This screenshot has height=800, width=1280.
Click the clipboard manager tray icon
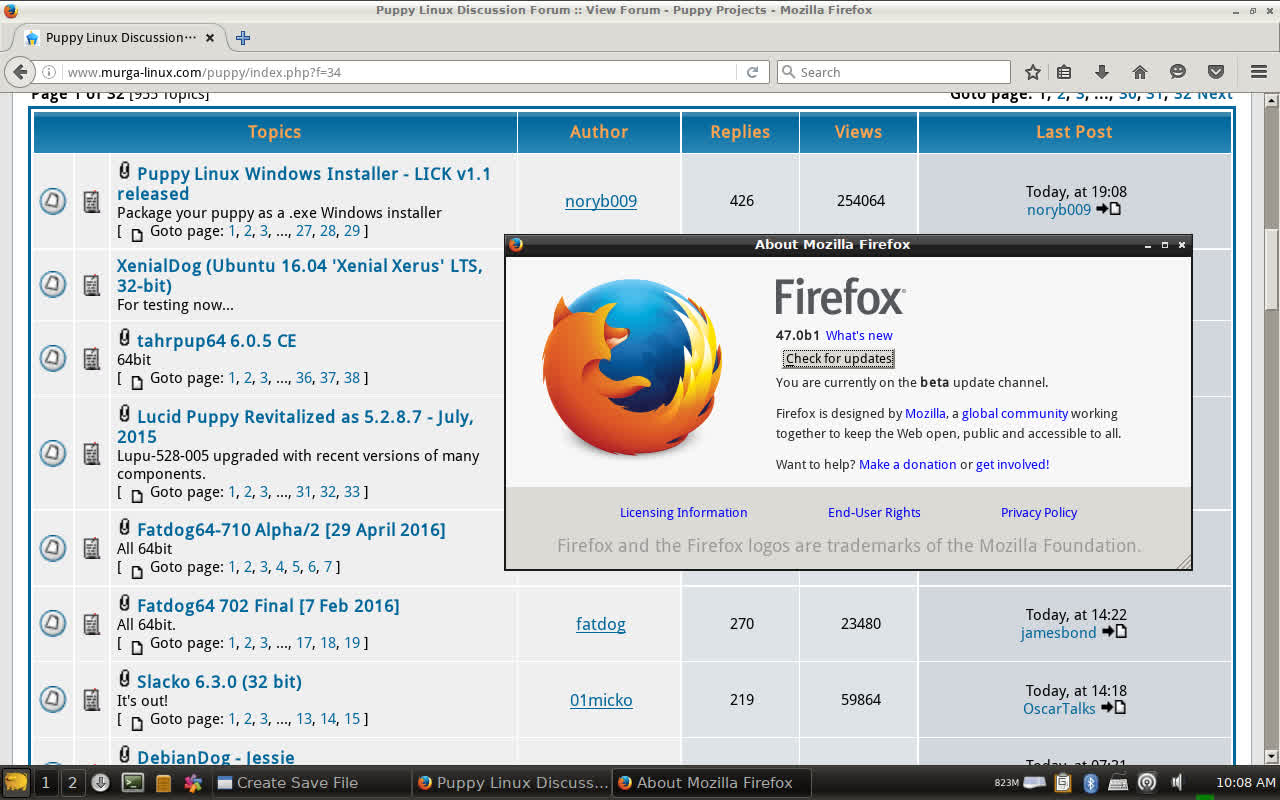(1063, 783)
